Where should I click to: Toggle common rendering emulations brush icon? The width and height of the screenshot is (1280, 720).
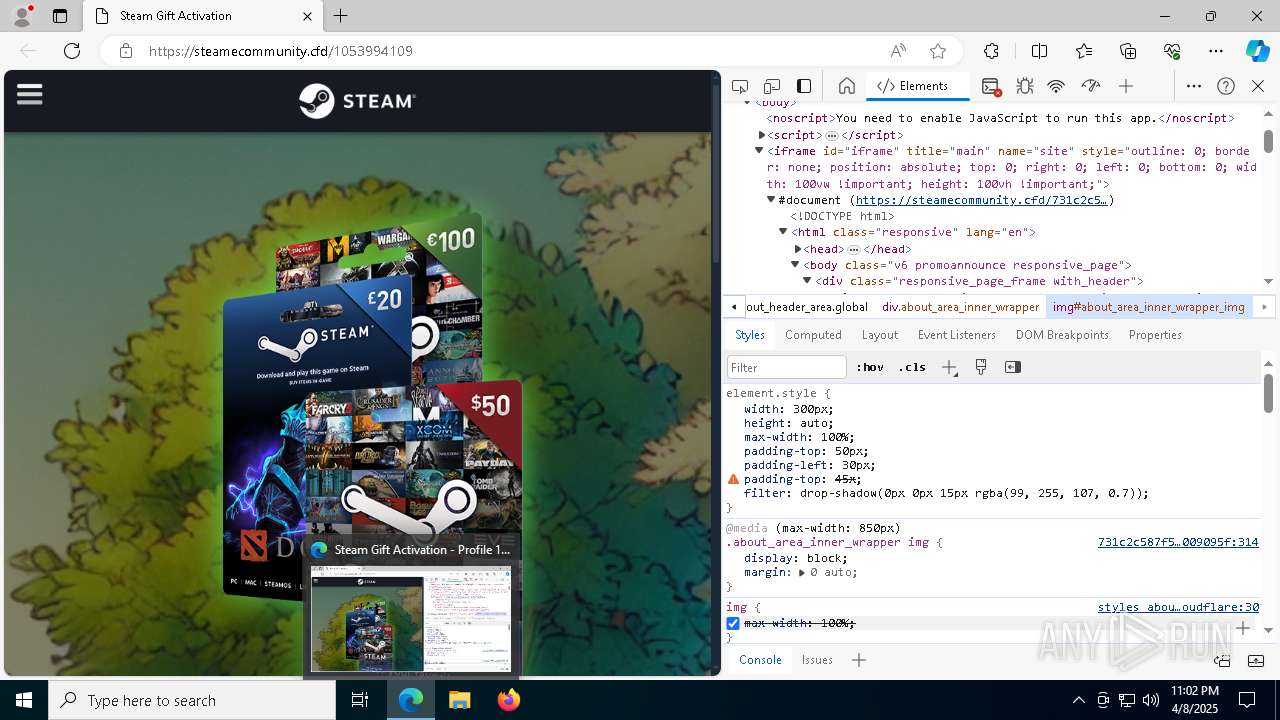pos(981,367)
